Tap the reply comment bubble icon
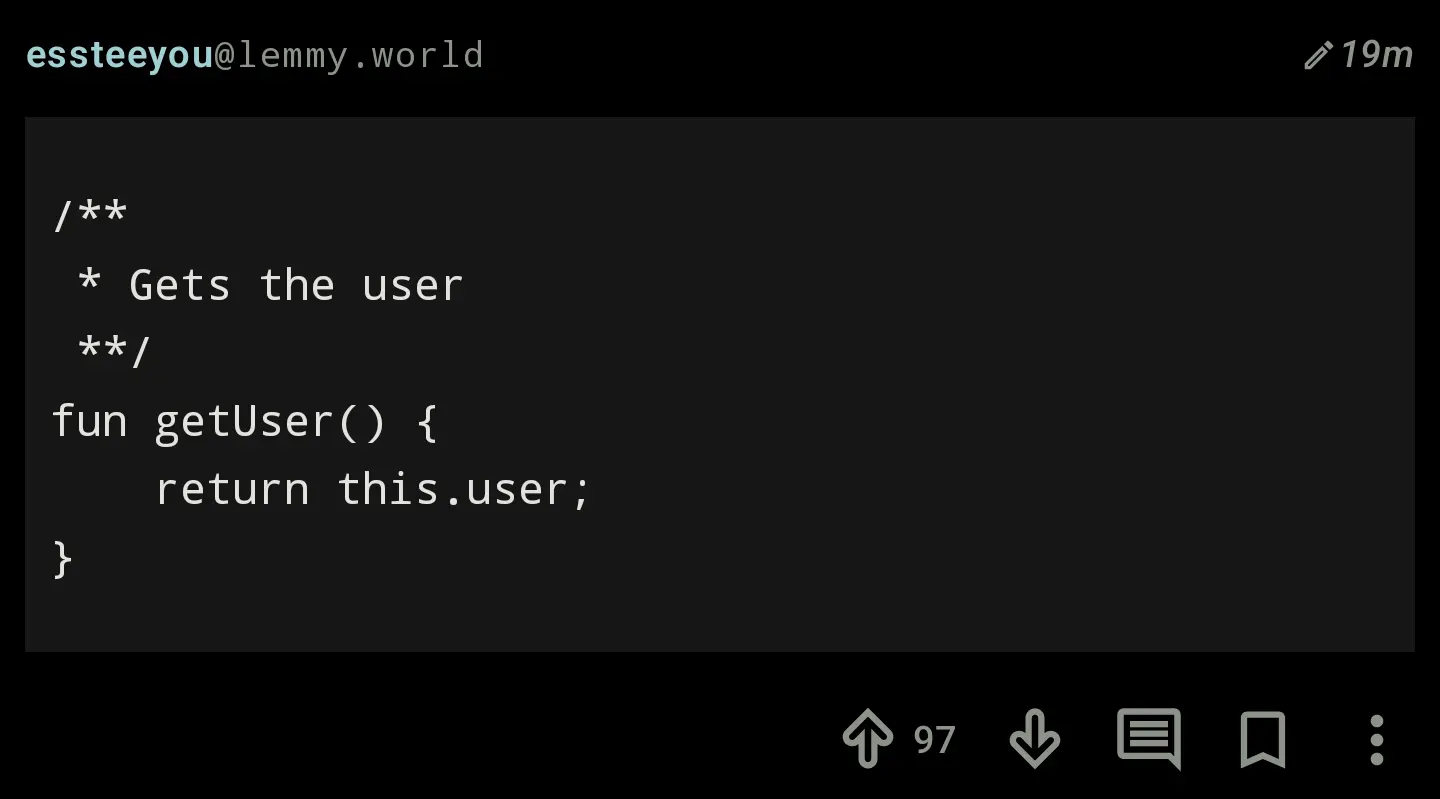1440x799 pixels. click(x=1147, y=739)
